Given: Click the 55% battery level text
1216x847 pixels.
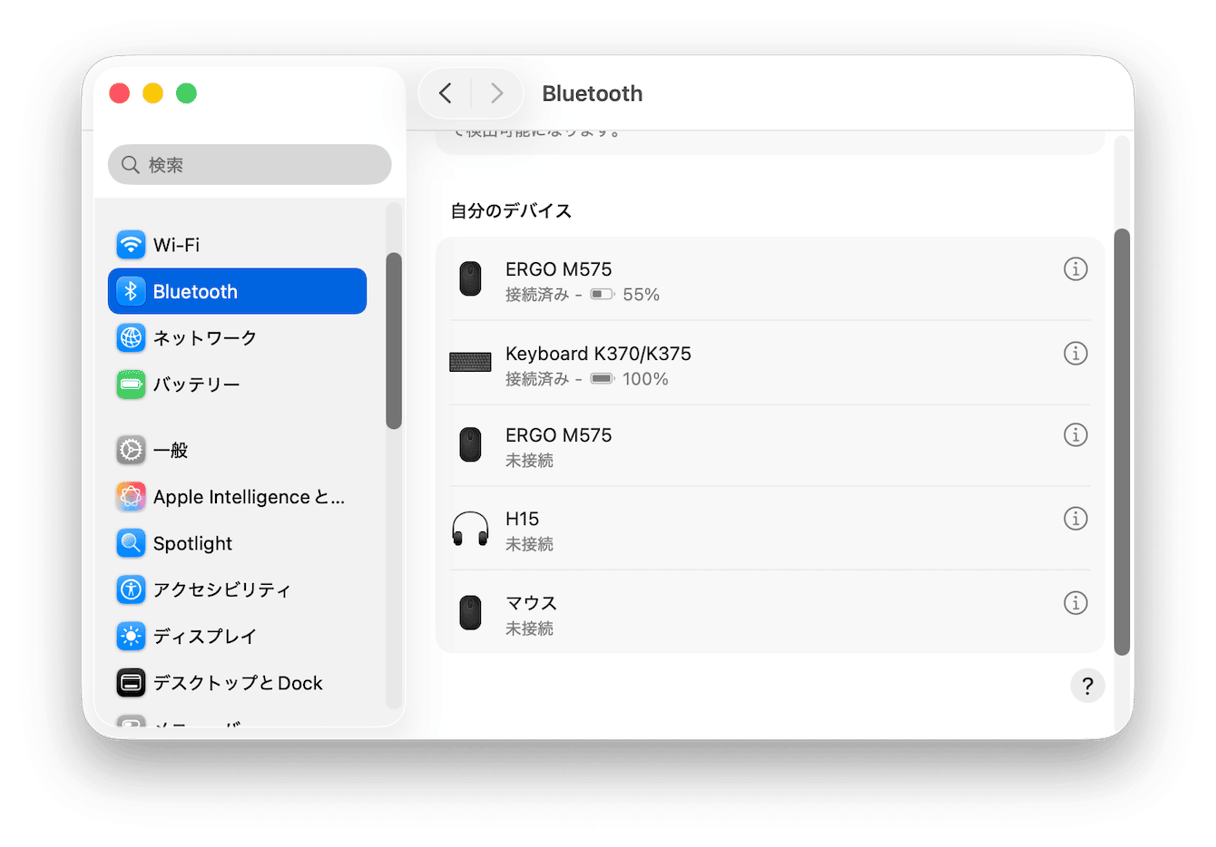Looking at the screenshot, I should (x=641, y=295).
